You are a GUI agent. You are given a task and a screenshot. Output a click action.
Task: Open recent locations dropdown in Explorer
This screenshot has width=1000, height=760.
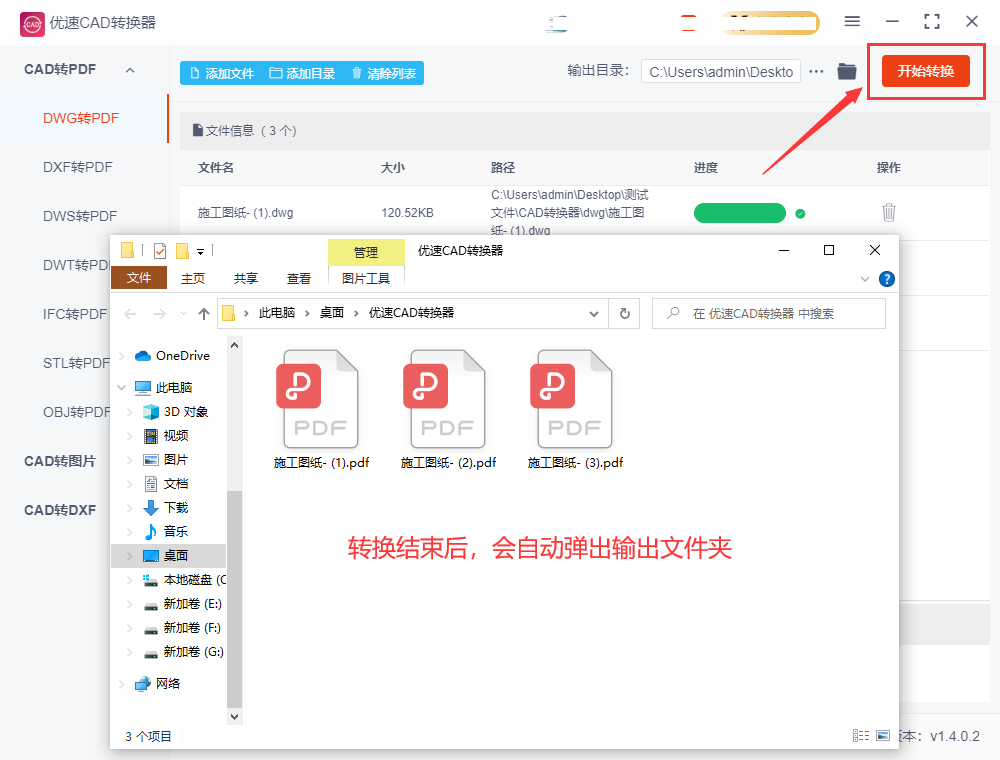(x=184, y=314)
